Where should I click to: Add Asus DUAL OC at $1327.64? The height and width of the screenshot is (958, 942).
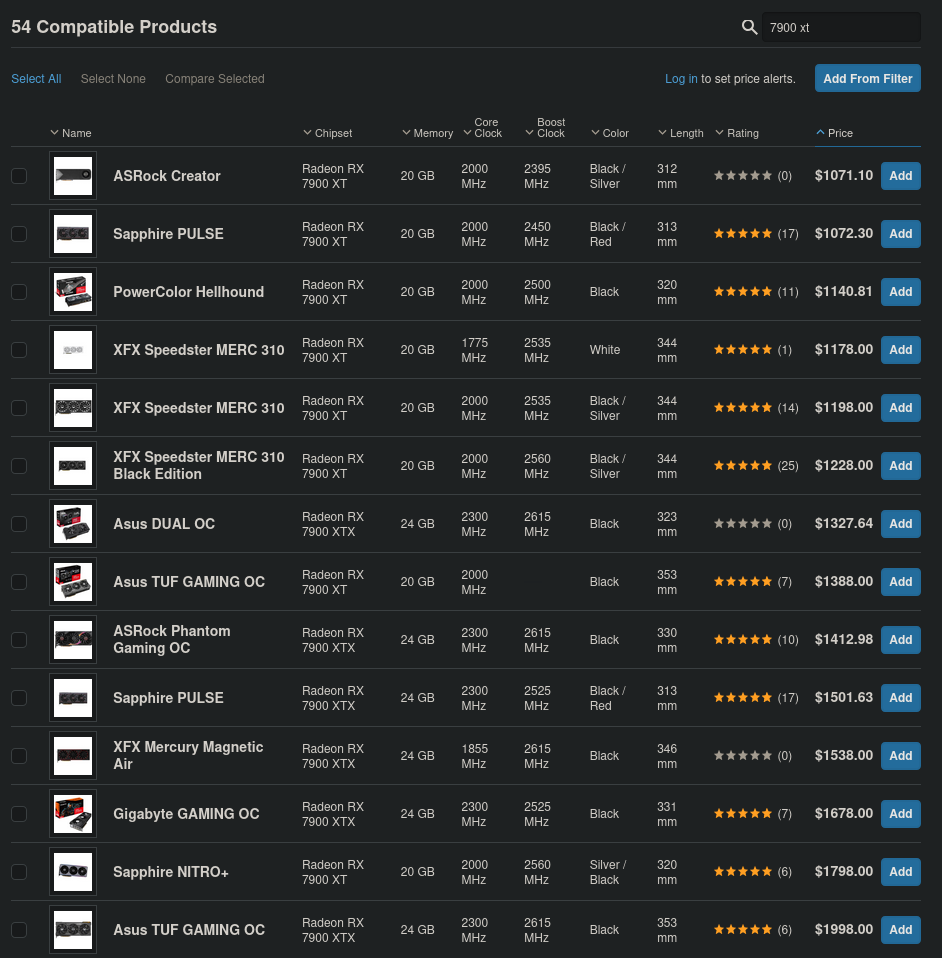[x=900, y=524]
